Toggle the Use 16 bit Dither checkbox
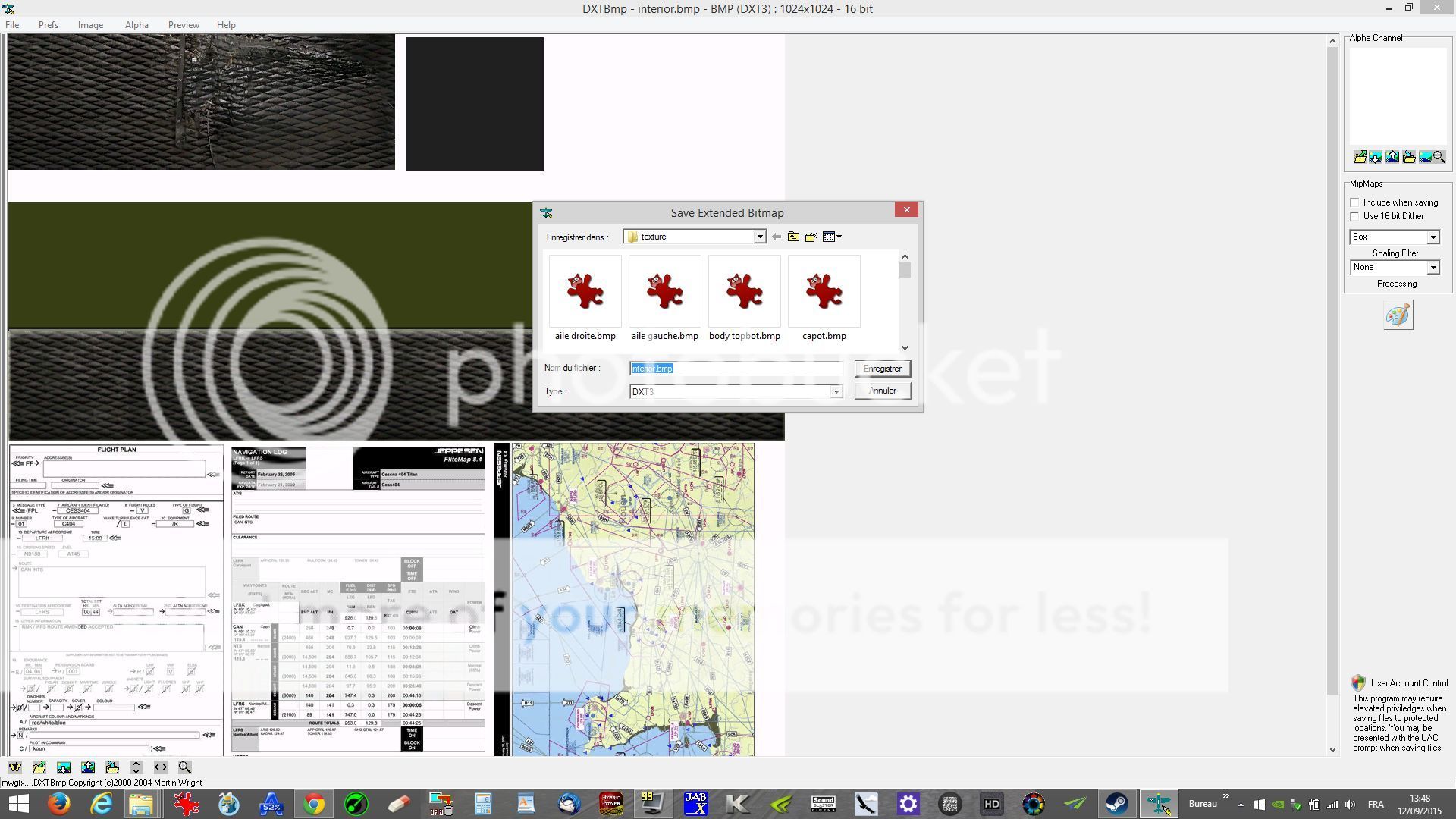 [x=1355, y=216]
